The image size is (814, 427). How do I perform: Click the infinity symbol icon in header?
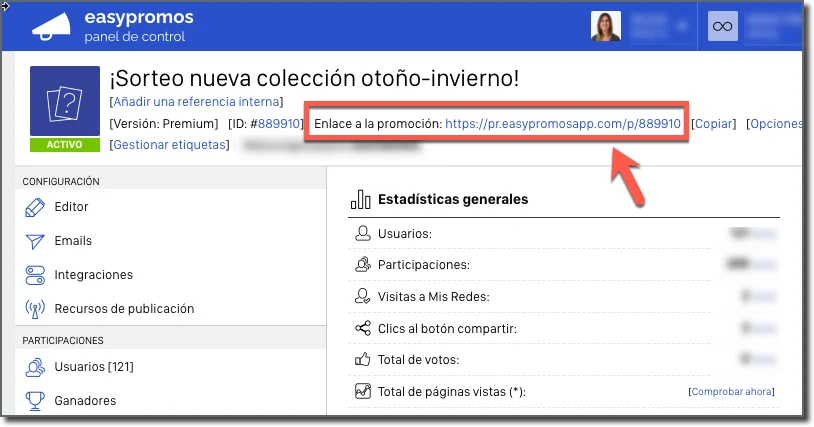click(722, 26)
